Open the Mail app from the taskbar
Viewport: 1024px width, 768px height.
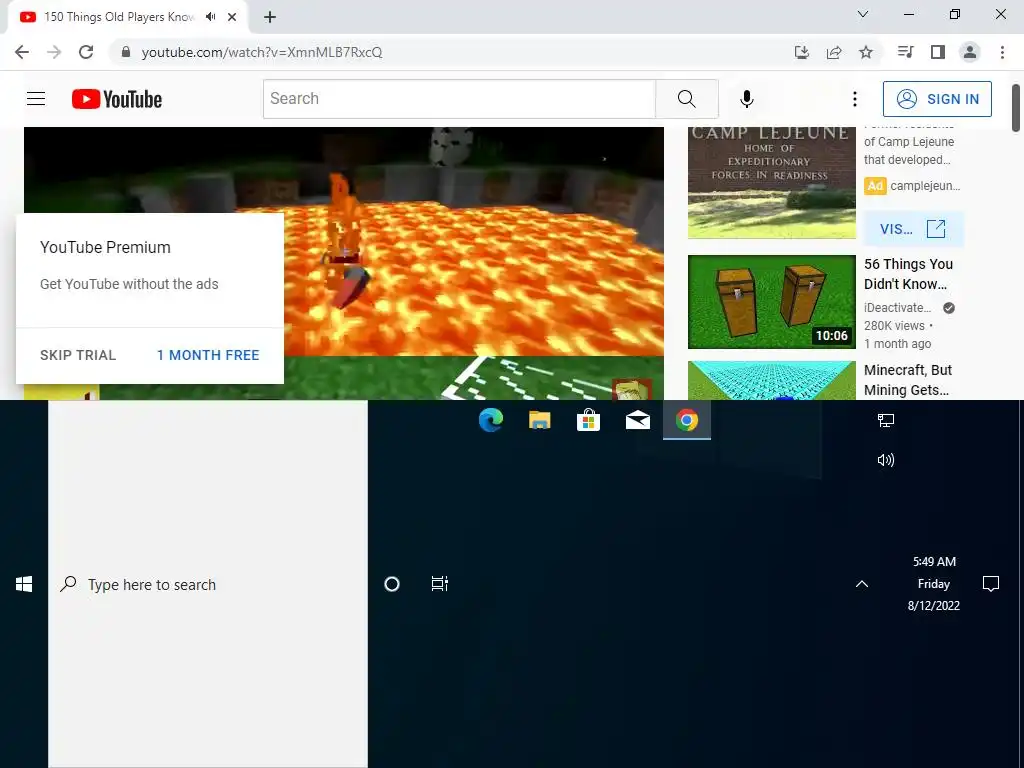click(637, 420)
